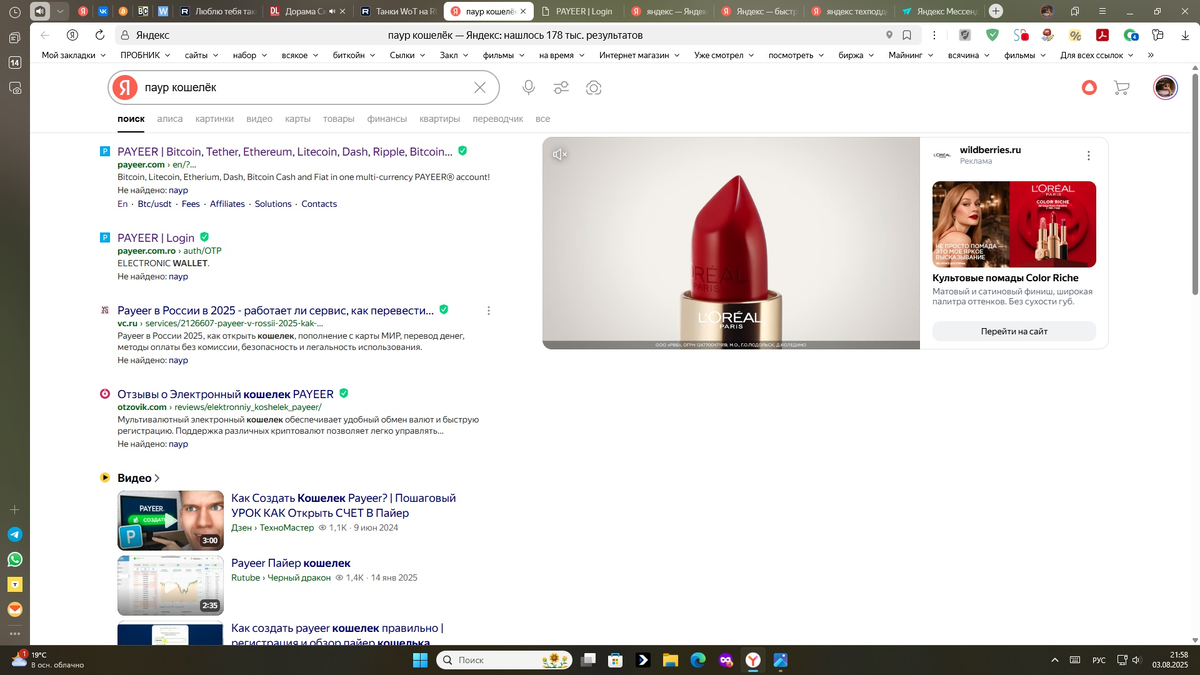Switch to the переводчик search tab
Viewport: 1200px width, 675px height.
pyautogui.click(x=498, y=119)
